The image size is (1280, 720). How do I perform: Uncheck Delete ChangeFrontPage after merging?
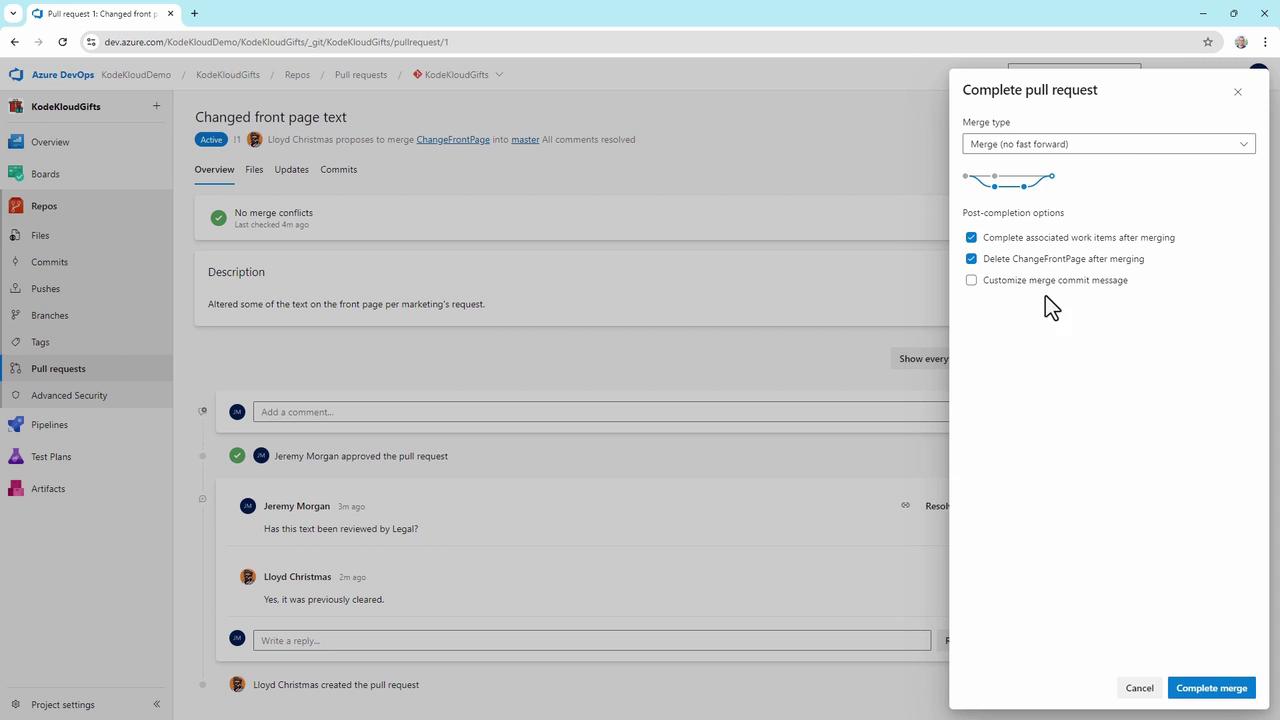(x=971, y=259)
